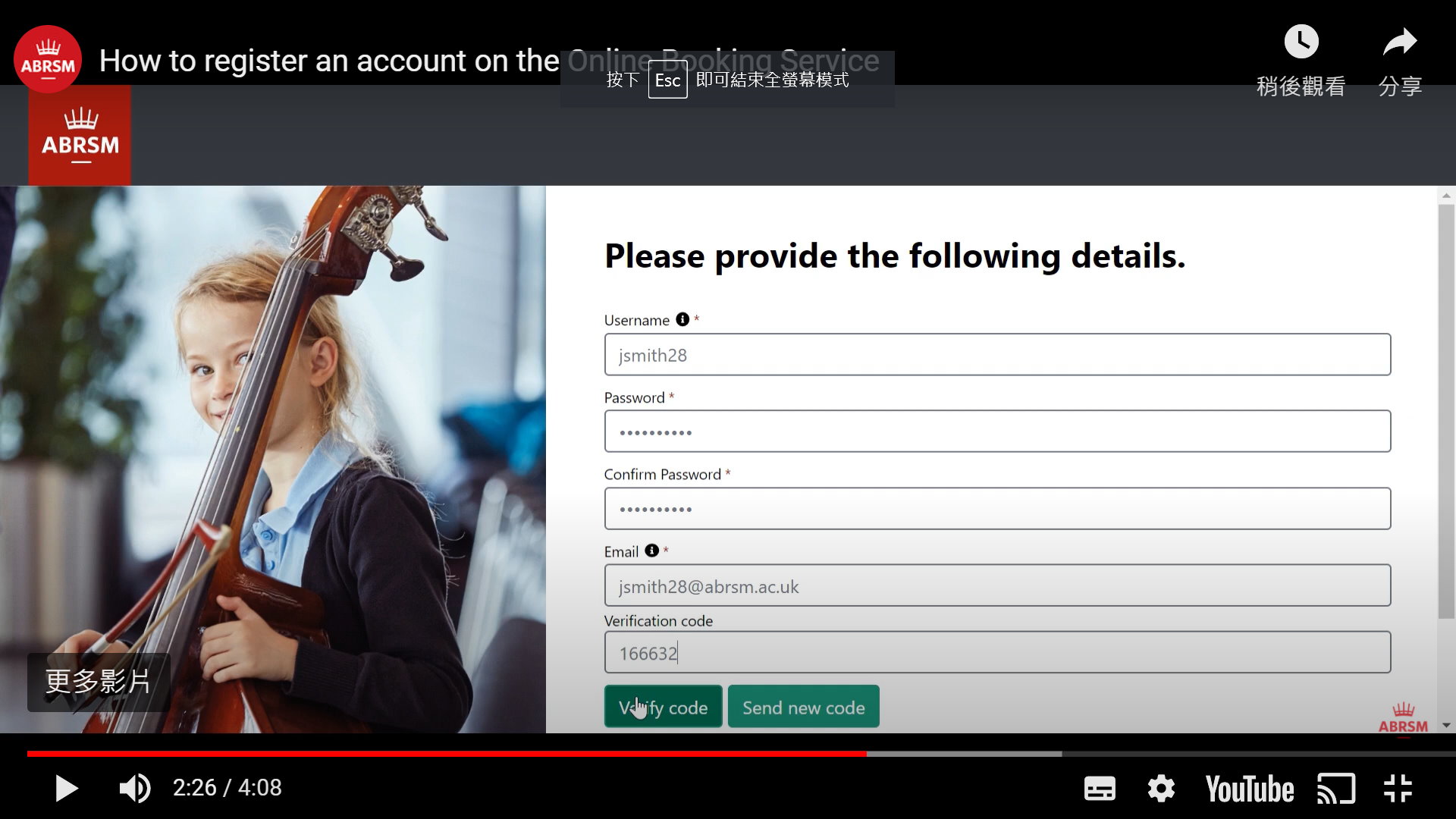Exit full screen mode

click(1397, 789)
